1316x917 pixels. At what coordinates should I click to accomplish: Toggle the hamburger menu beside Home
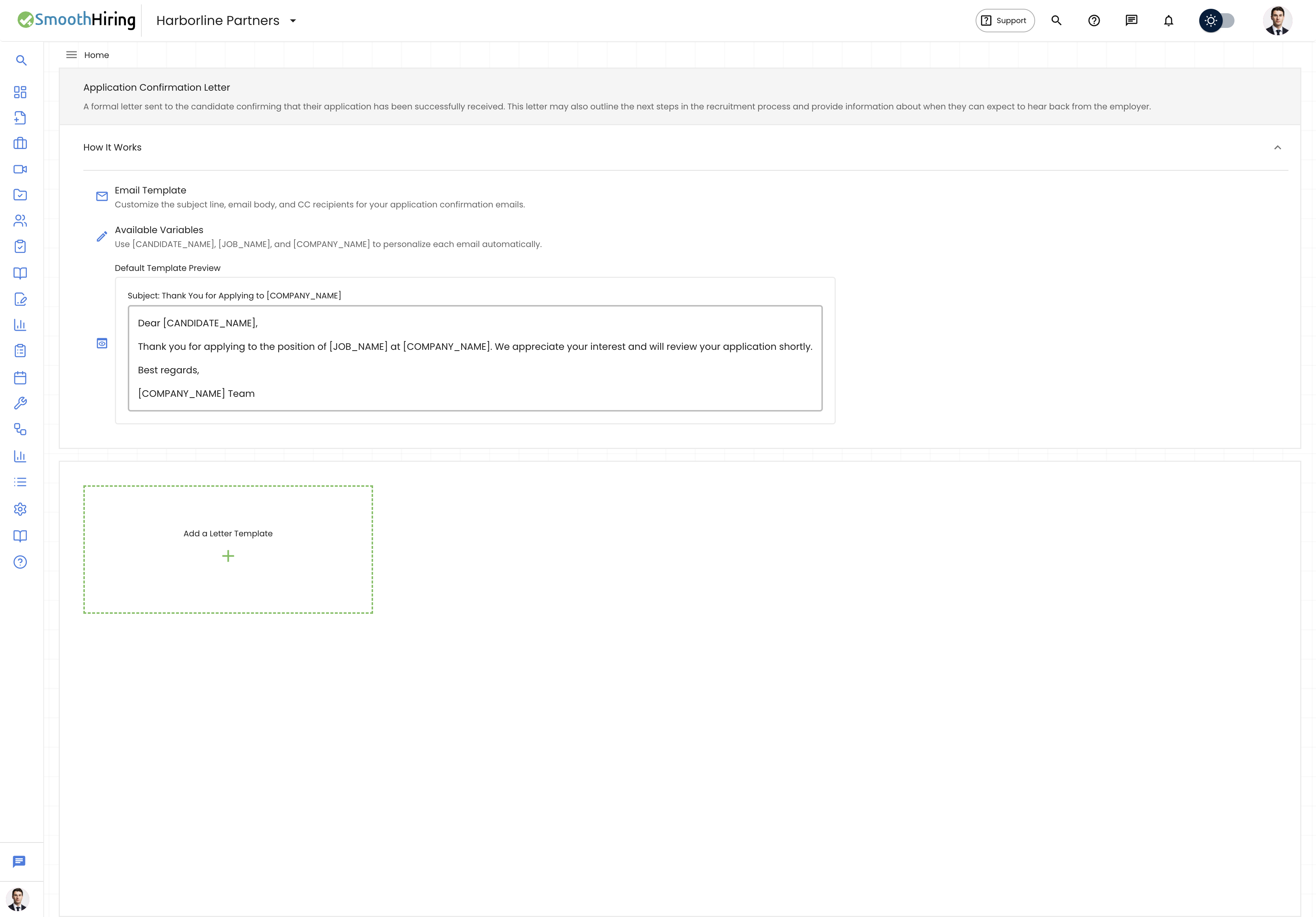point(72,55)
